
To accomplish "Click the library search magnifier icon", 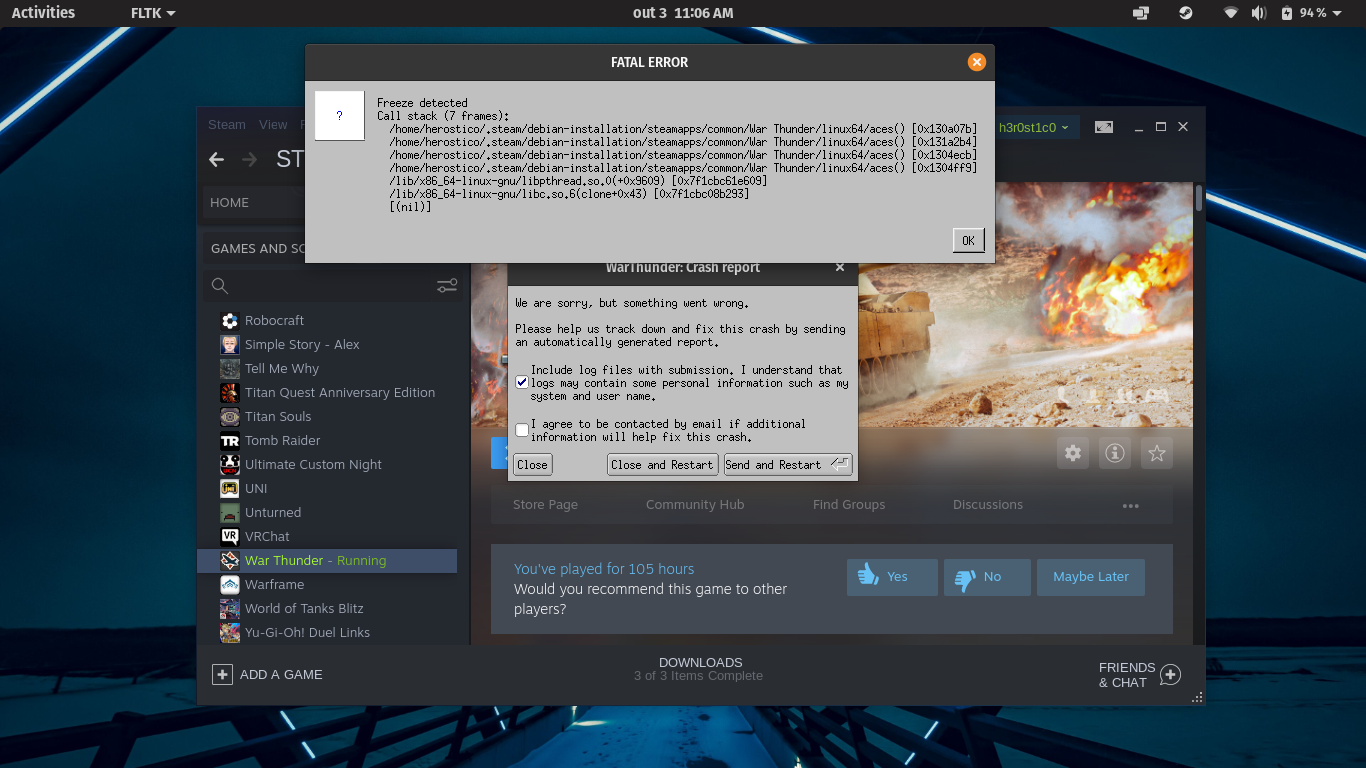I will point(220,286).
